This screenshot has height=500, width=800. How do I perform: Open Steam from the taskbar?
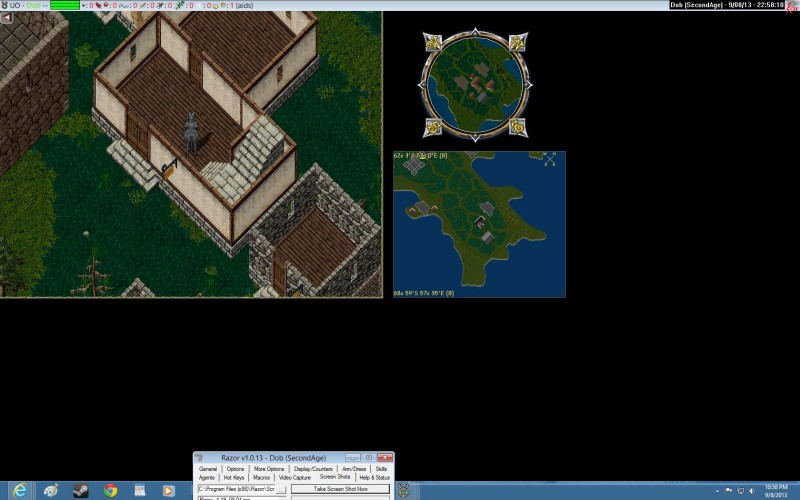[80, 491]
